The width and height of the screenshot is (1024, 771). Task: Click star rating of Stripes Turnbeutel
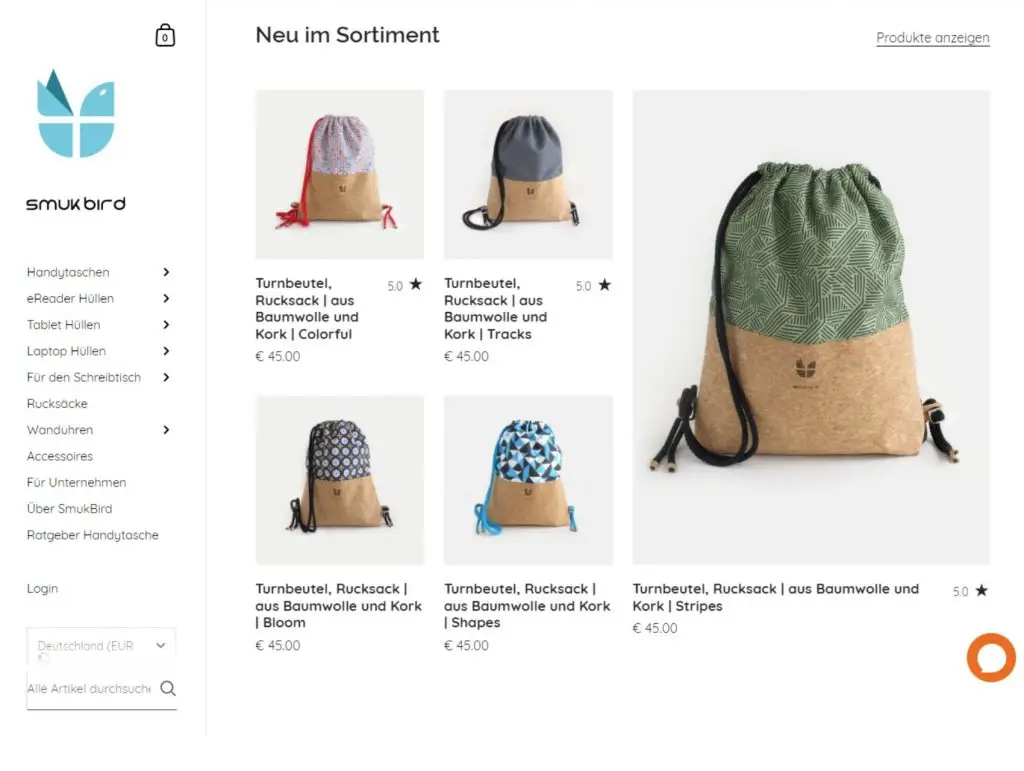pos(970,591)
